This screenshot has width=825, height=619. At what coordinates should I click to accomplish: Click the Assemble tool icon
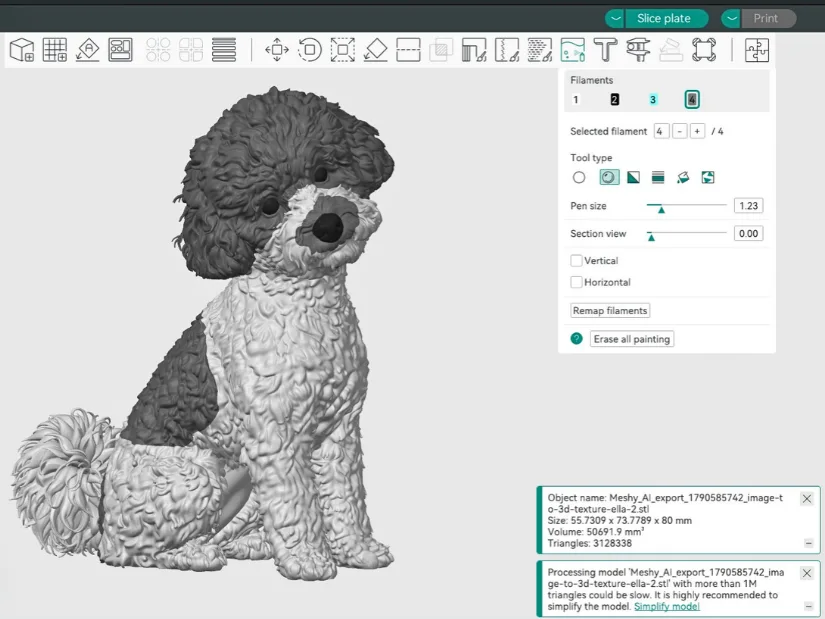[671, 49]
